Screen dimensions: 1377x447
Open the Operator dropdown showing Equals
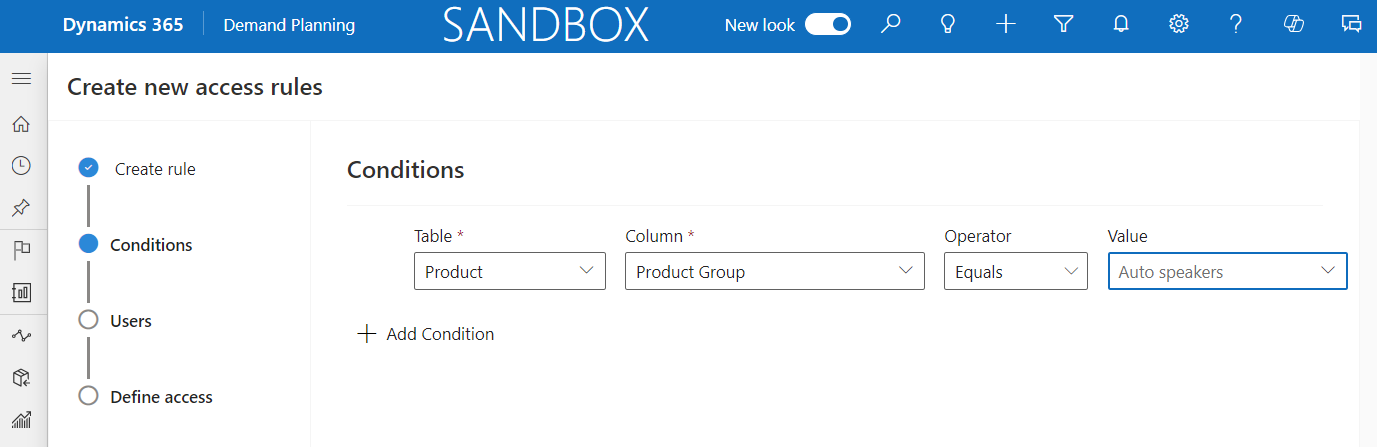[x=1016, y=272]
